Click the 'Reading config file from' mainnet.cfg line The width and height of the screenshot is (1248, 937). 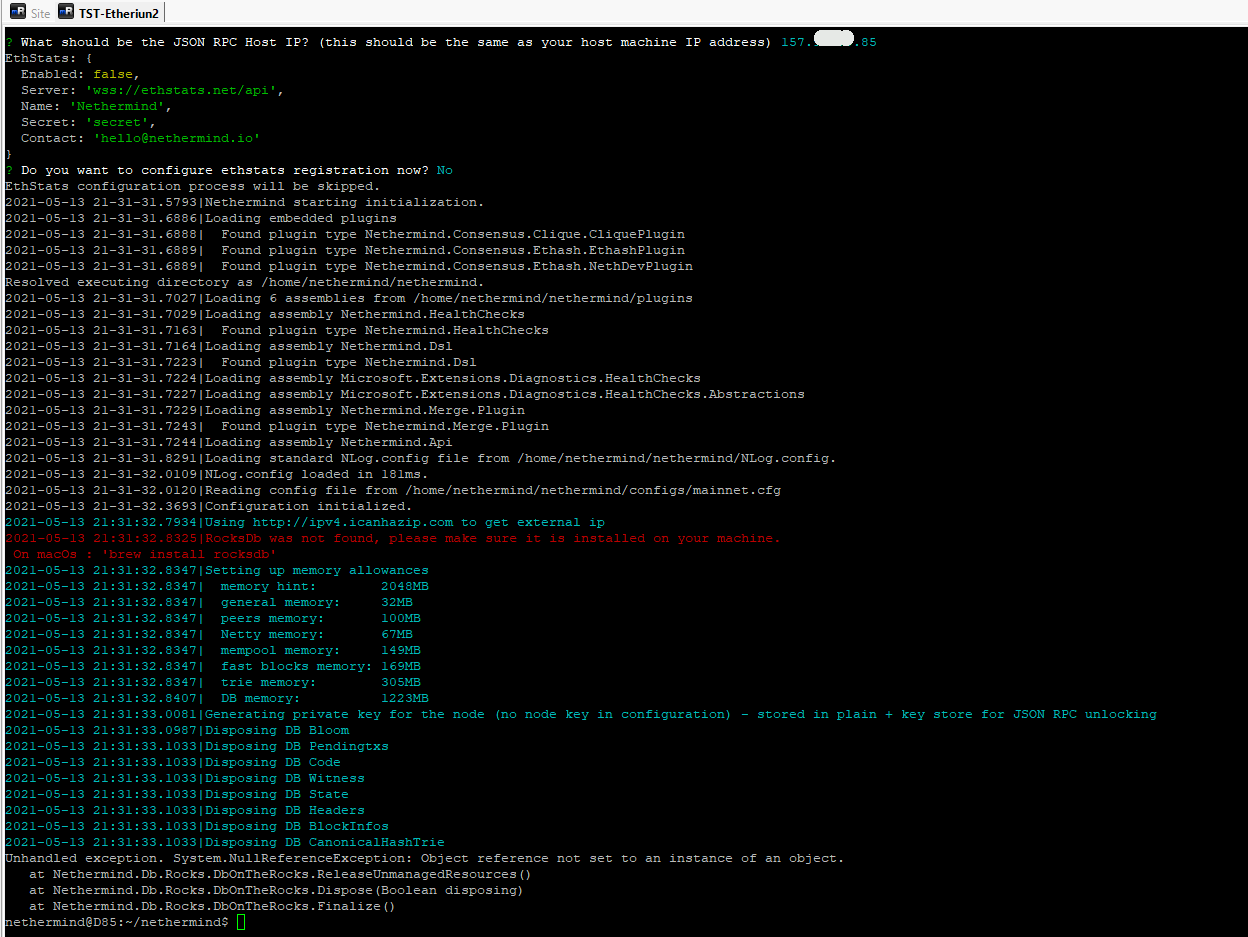coord(393,490)
